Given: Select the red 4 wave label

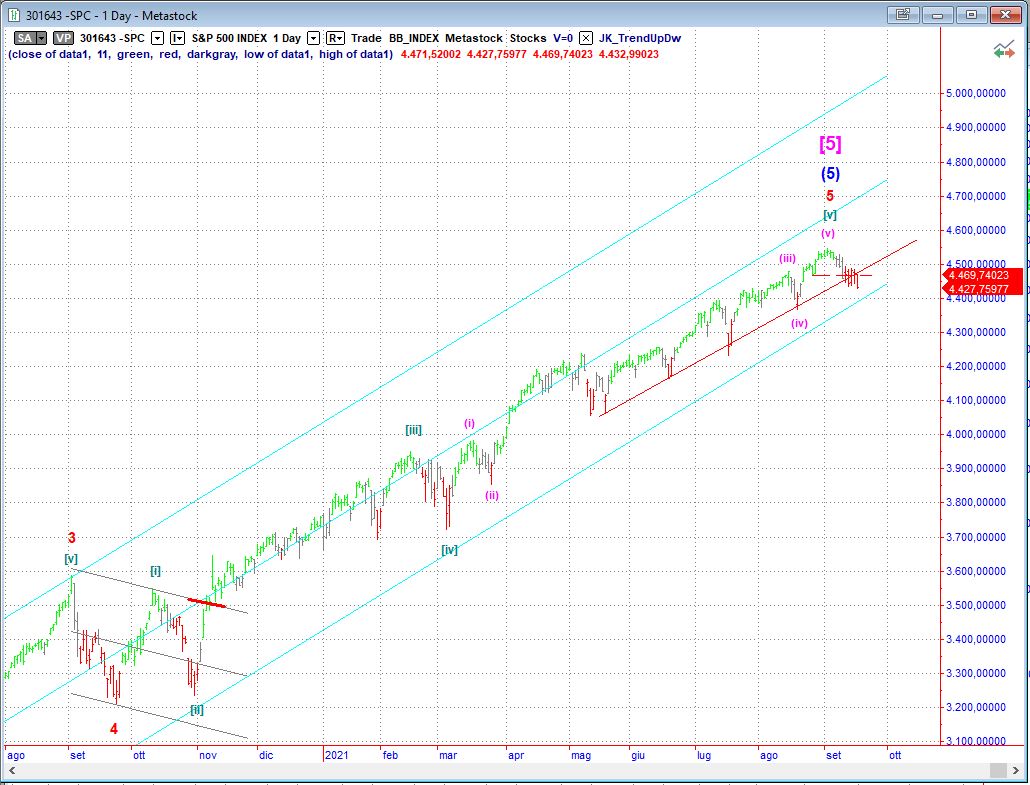Looking at the screenshot, I should pyautogui.click(x=114, y=729).
